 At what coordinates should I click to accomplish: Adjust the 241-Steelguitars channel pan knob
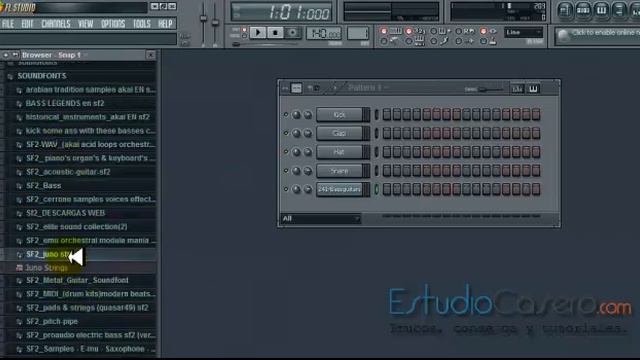tap(296, 189)
